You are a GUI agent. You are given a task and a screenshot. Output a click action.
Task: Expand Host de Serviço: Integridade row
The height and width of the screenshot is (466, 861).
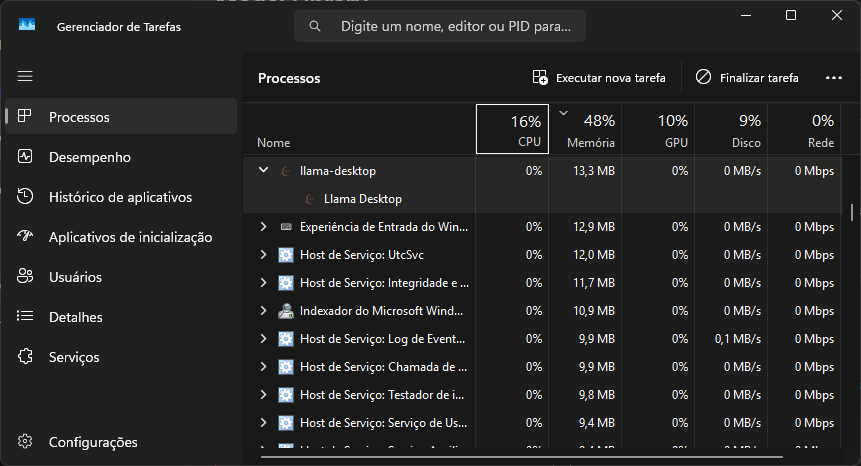[264, 282]
